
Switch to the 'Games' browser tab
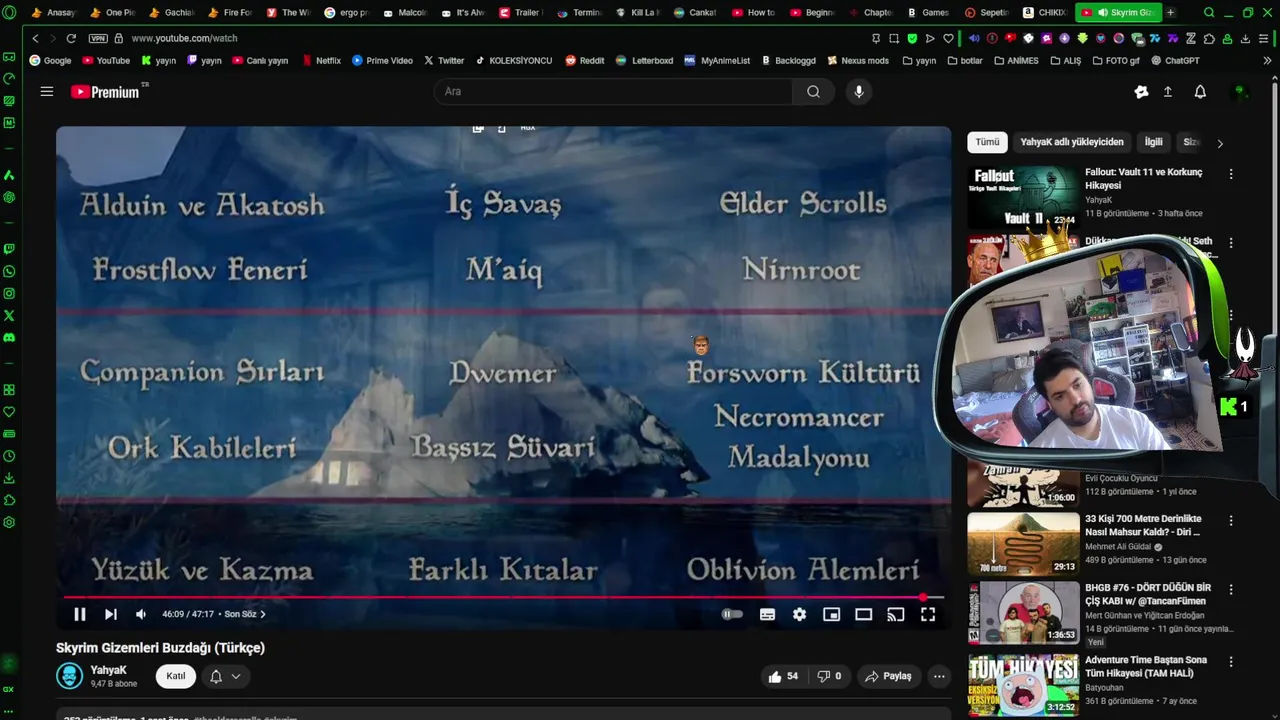(x=927, y=13)
